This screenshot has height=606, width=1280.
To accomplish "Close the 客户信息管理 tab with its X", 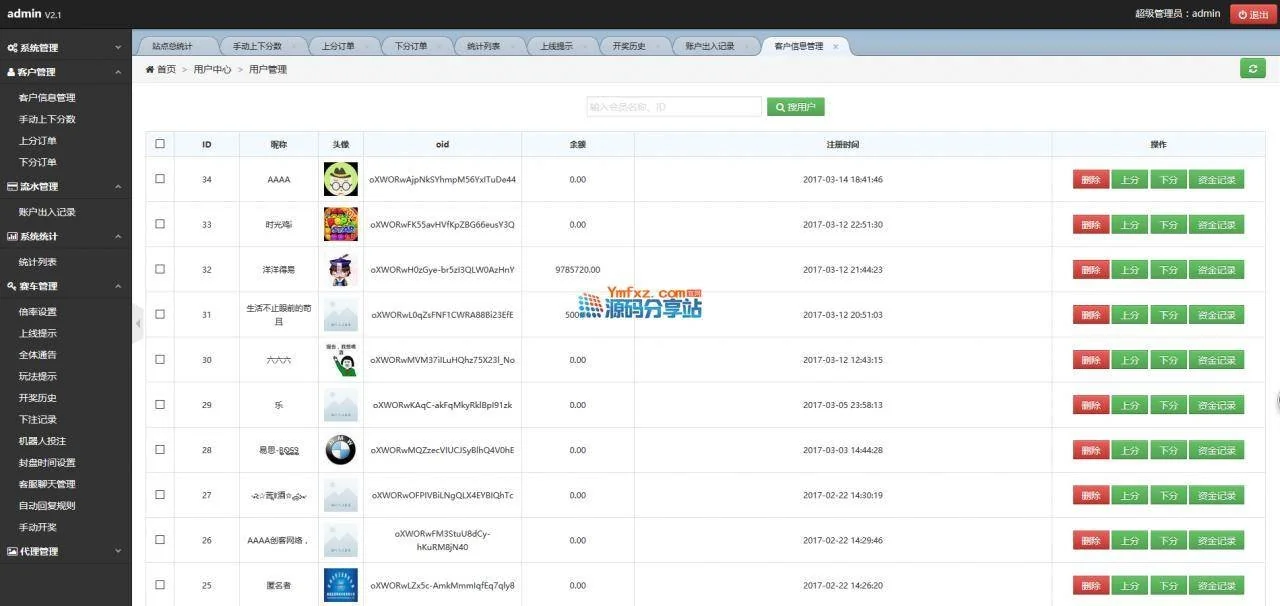I will coord(836,47).
